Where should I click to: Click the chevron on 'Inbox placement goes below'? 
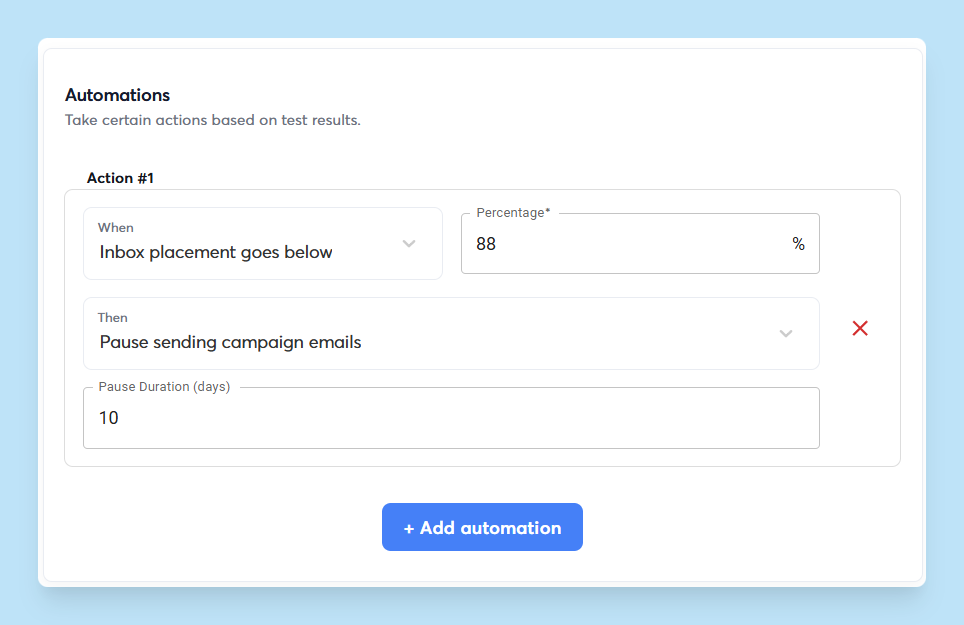tap(408, 243)
